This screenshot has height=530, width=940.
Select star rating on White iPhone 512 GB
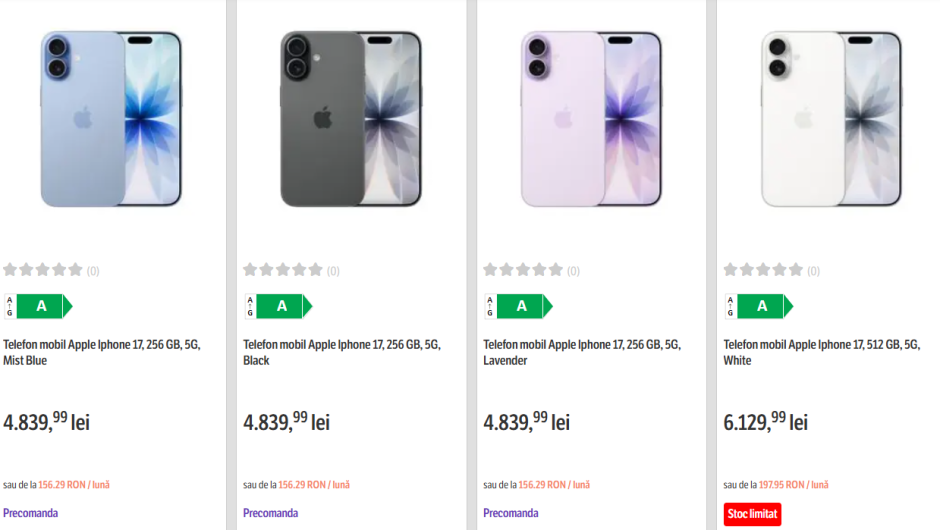click(763, 270)
